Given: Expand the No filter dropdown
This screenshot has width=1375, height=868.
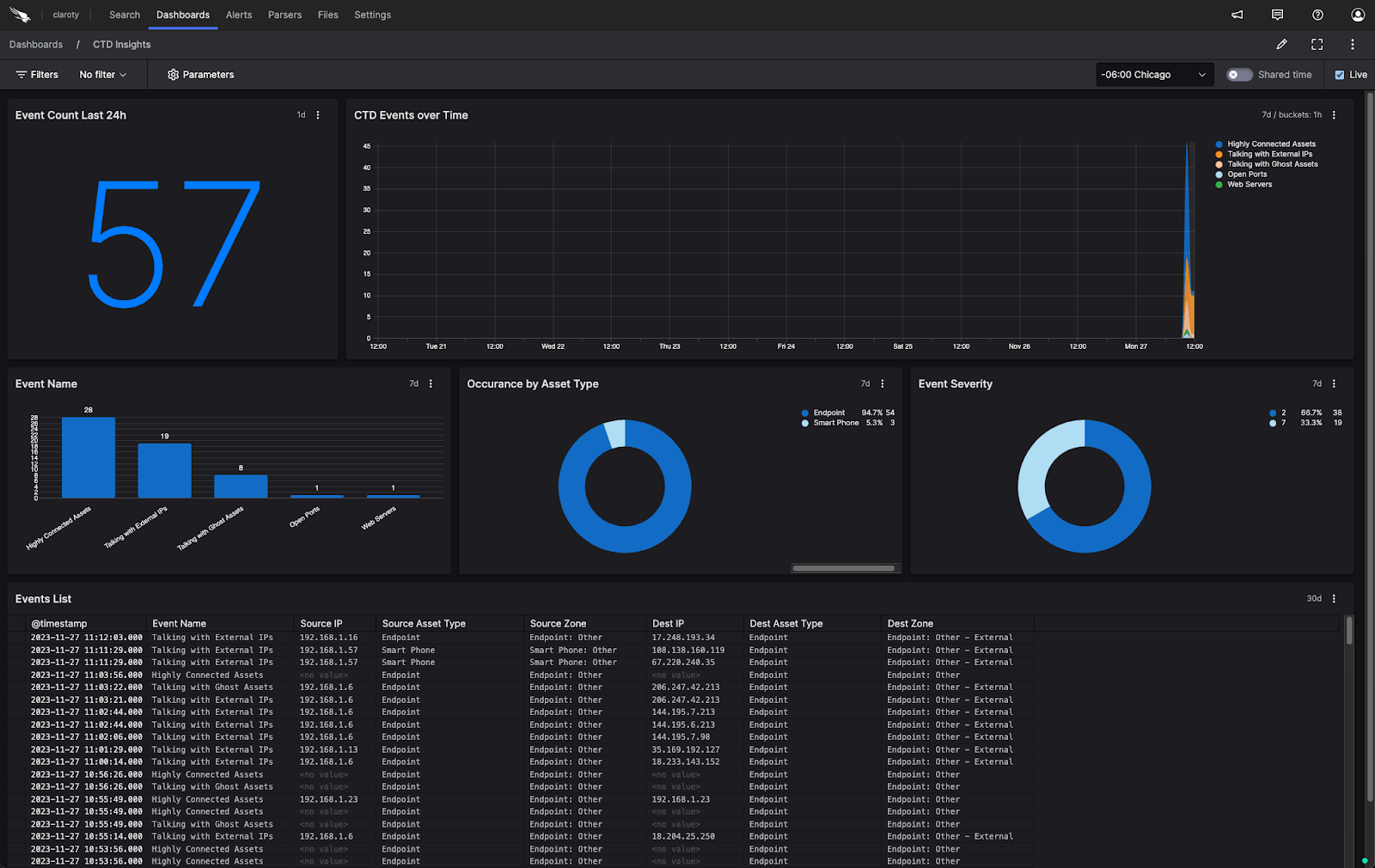Looking at the screenshot, I should coord(102,75).
